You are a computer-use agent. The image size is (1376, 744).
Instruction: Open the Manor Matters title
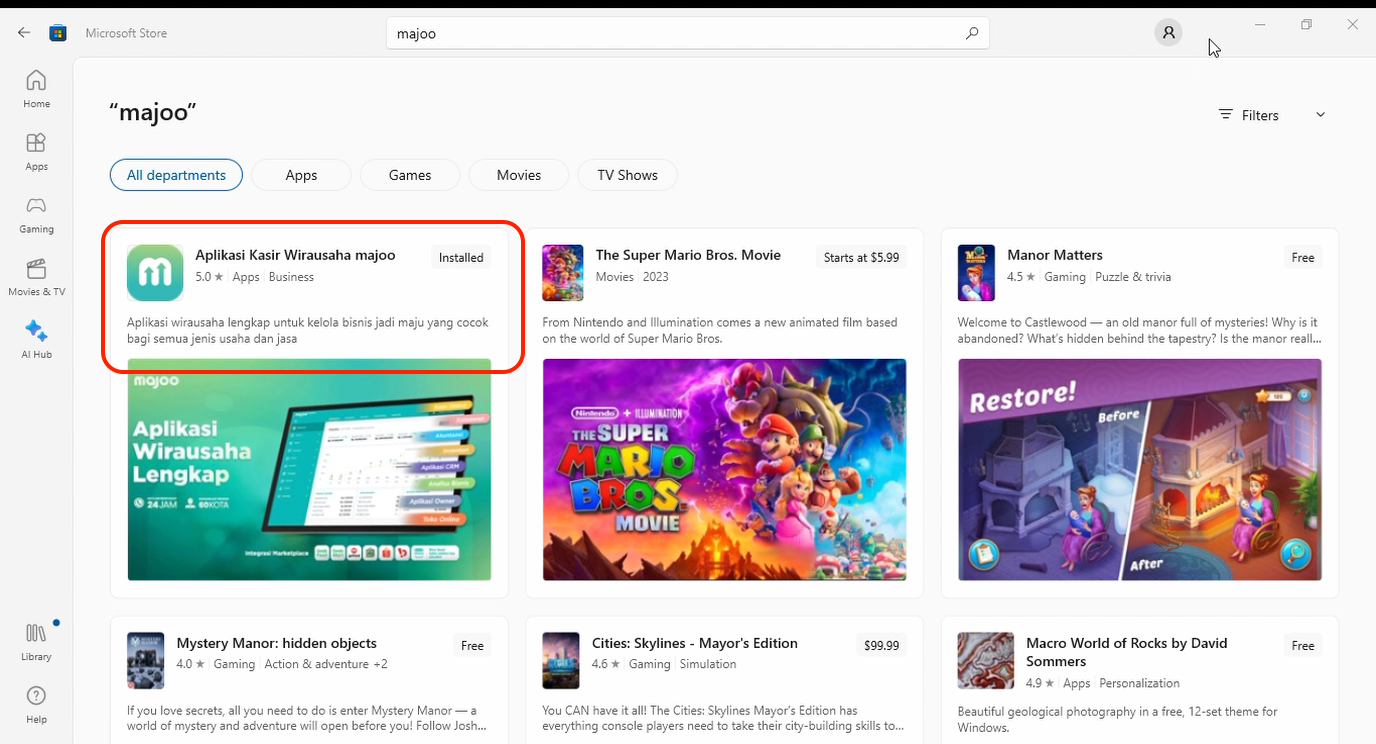pyautogui.click(x=1055, y=255)
